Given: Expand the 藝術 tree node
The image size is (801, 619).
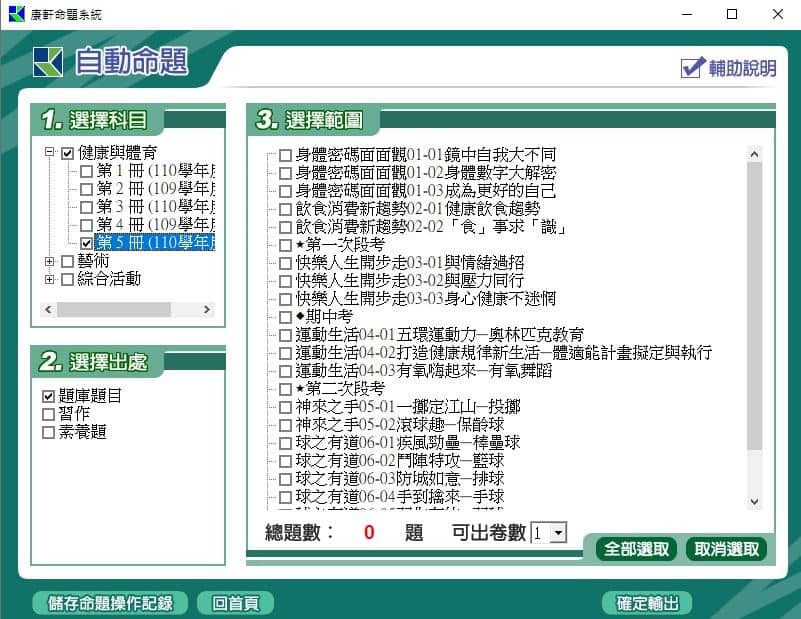Looking at the screenshot, I should [x=49, y=261].
